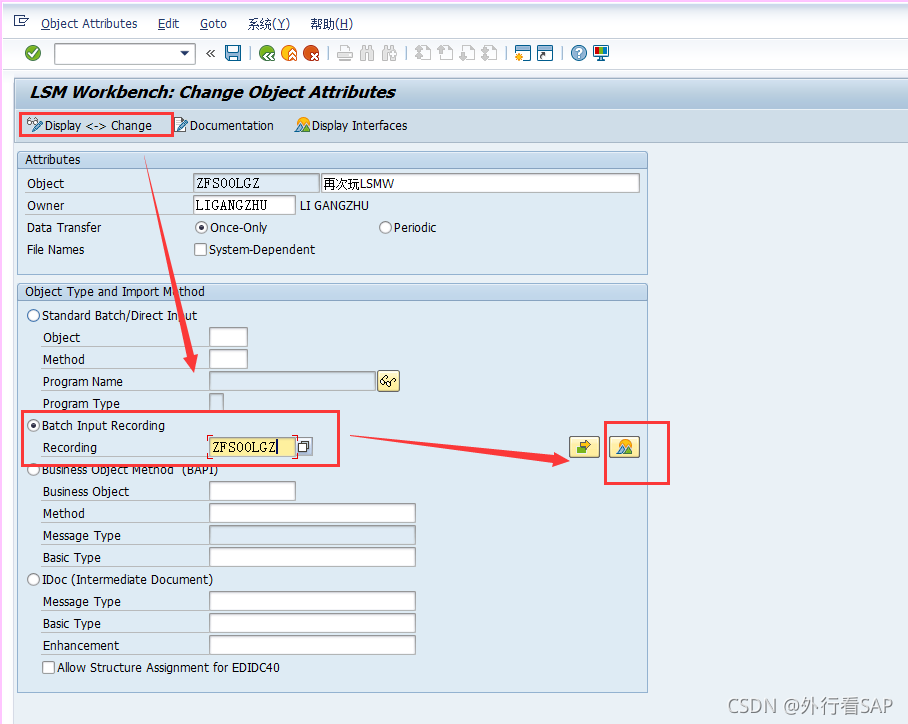Open Edit menu

click(x=169, y=24)
